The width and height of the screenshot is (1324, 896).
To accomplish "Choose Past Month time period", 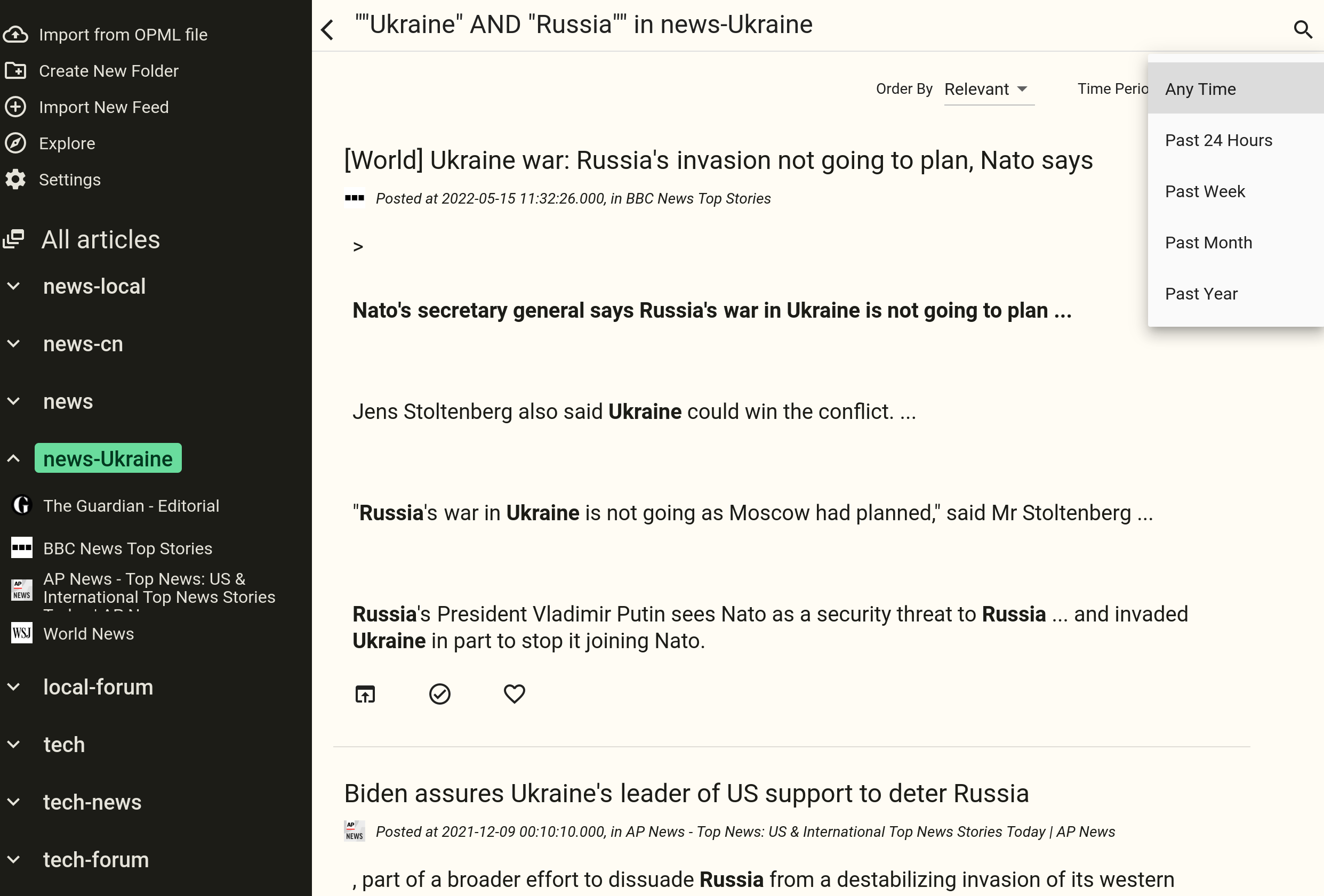I will 1208,243.
